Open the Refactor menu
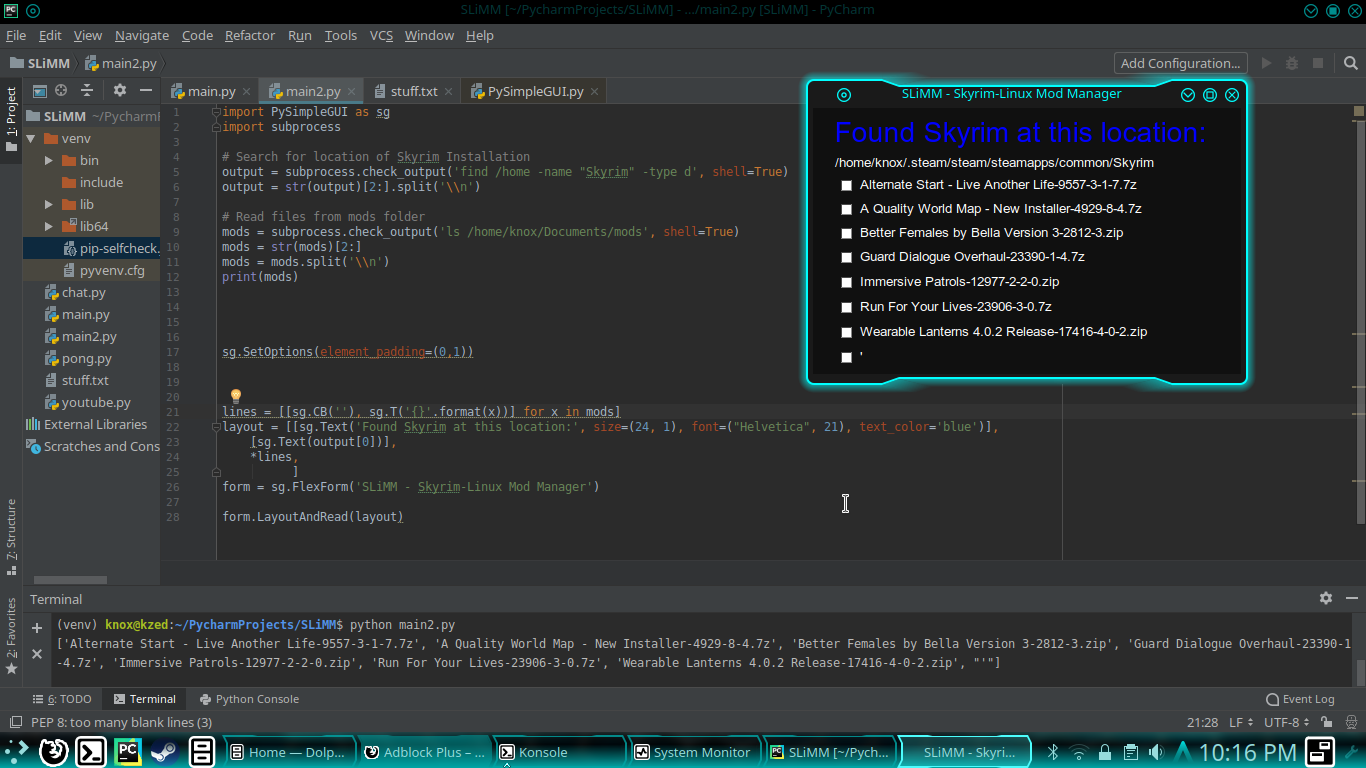 [249, 35]
